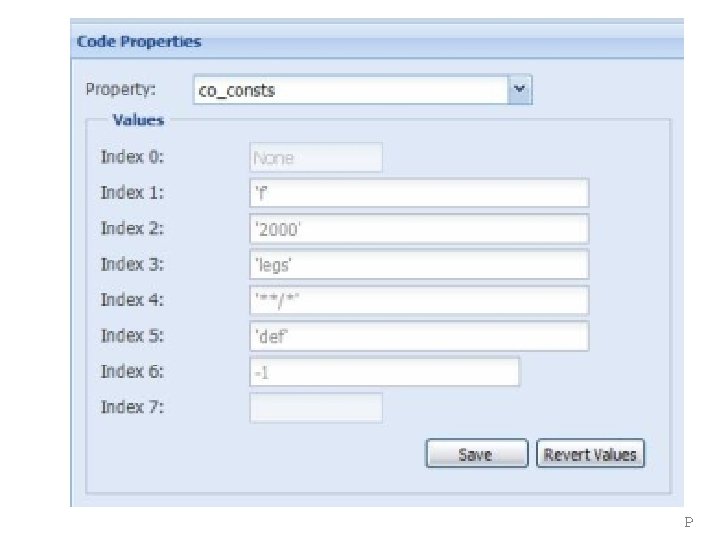Image resolution: width=720 pixels, height=540 pixels.
Task: Click the co_consts property combo box
Action: pyautogui.click(x=350, y=91)
